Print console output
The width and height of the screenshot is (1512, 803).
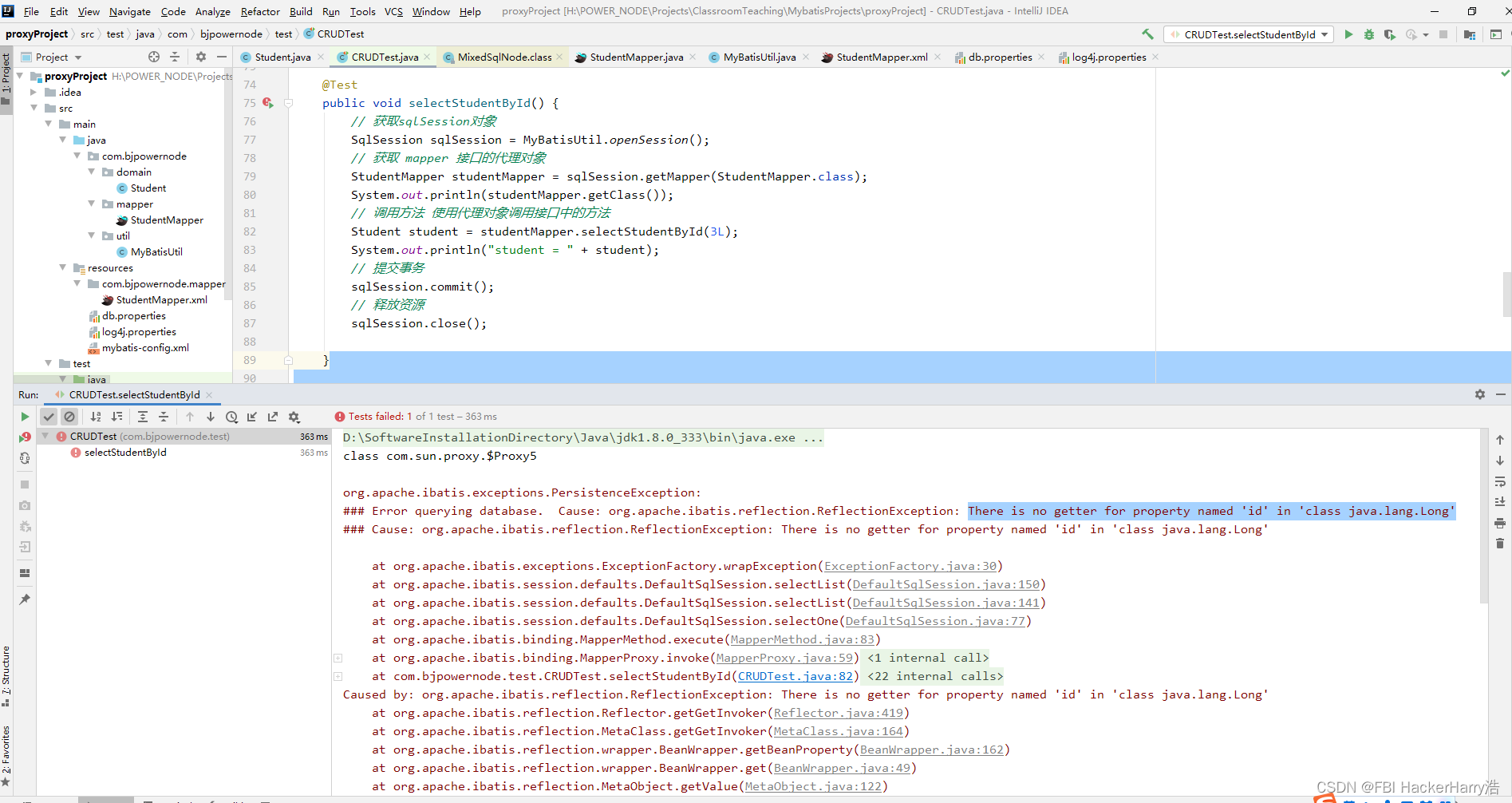(x=1500, y=523)
